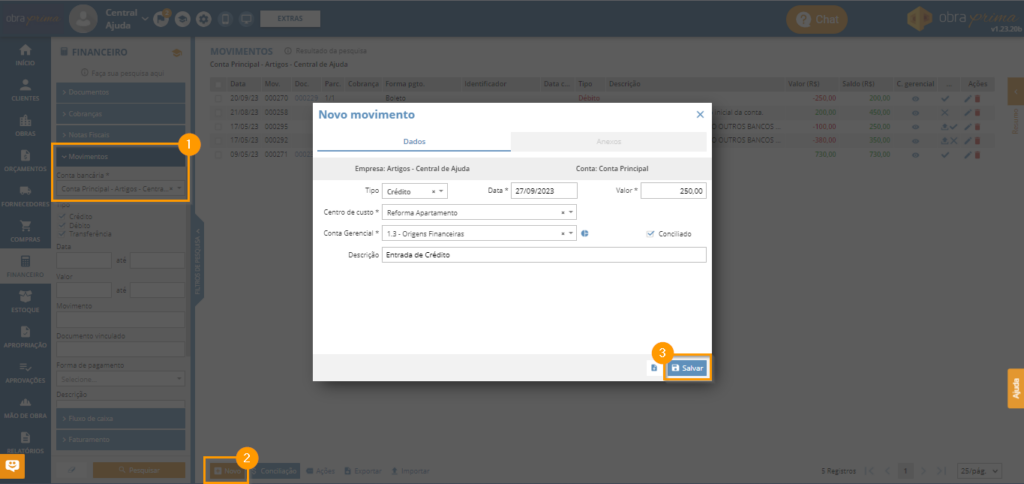The image size is (1024, 484).
Task: Open the Conta bancária dropdown
Action: tap(121, 189)
